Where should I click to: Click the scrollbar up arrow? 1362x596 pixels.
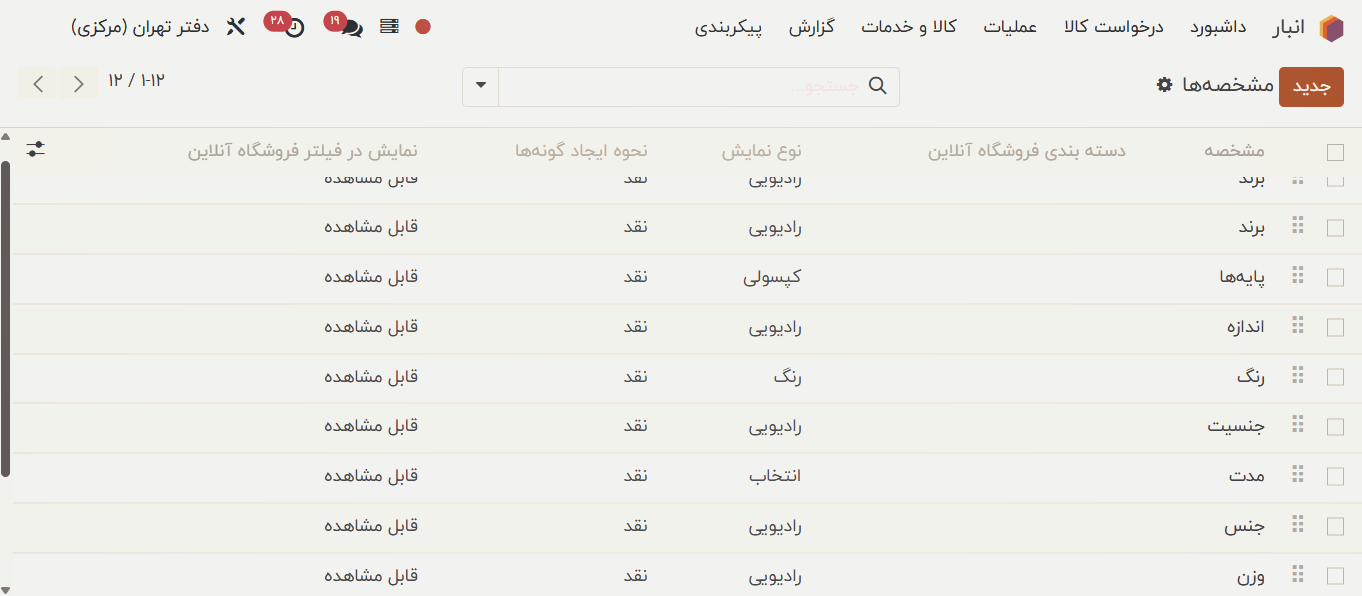5,136
